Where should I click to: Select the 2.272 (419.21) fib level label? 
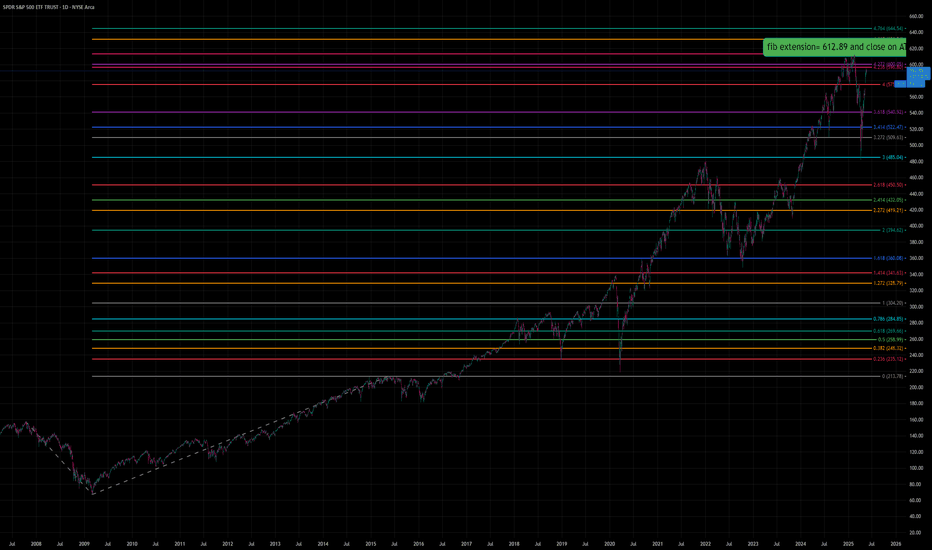pos(889,210)
